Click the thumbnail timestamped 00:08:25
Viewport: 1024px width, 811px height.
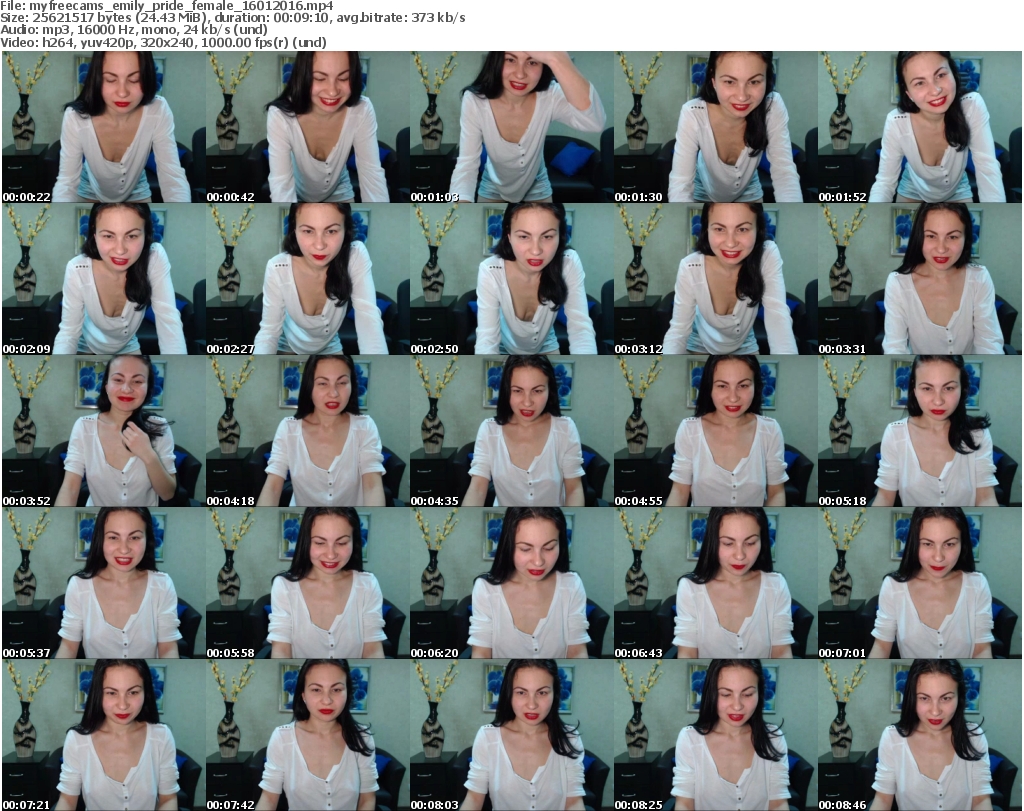[x=715, y=735]
